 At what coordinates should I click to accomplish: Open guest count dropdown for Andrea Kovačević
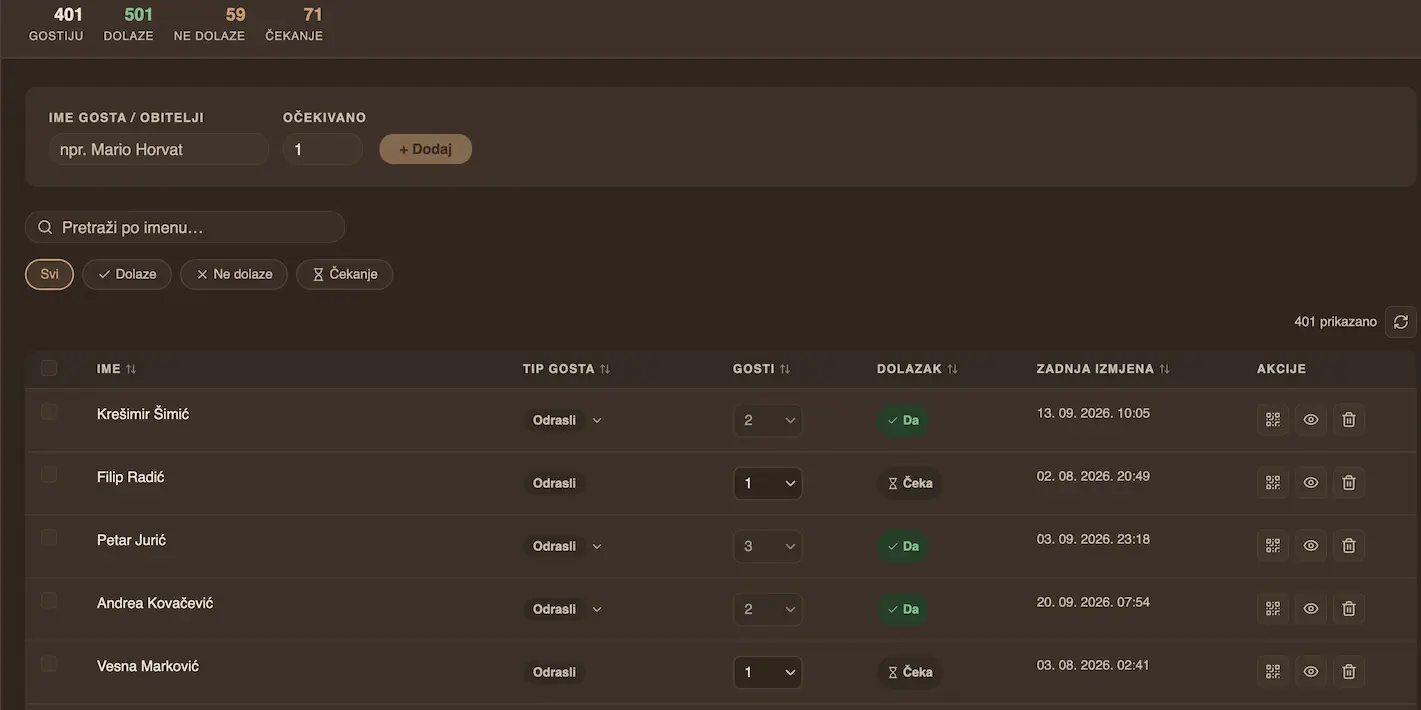[x=768, y=609]
